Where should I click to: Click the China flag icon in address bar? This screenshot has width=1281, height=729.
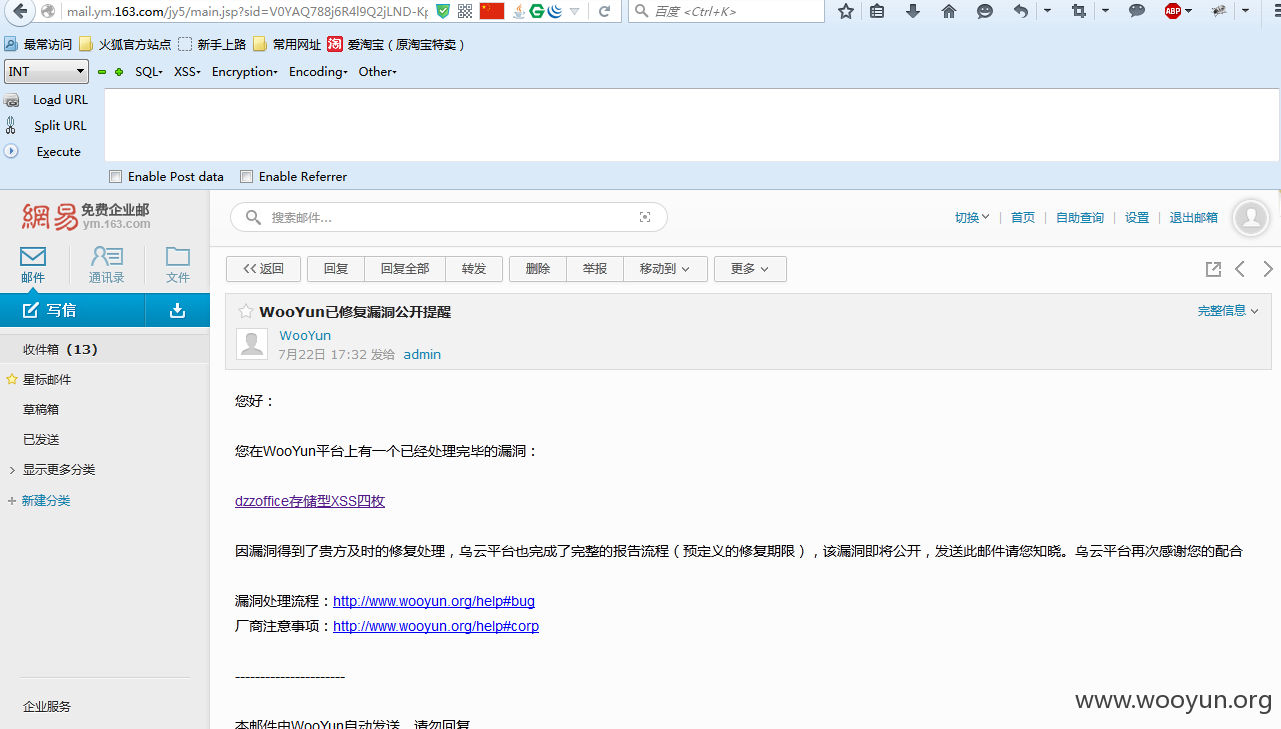coord(491,12)
